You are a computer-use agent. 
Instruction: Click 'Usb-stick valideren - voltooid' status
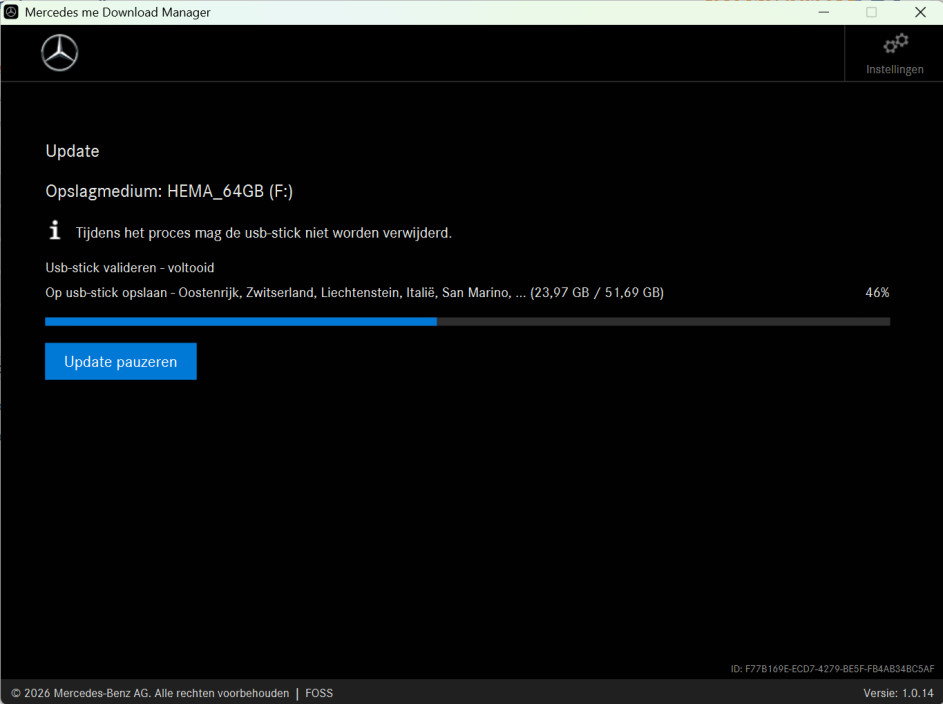130,268
